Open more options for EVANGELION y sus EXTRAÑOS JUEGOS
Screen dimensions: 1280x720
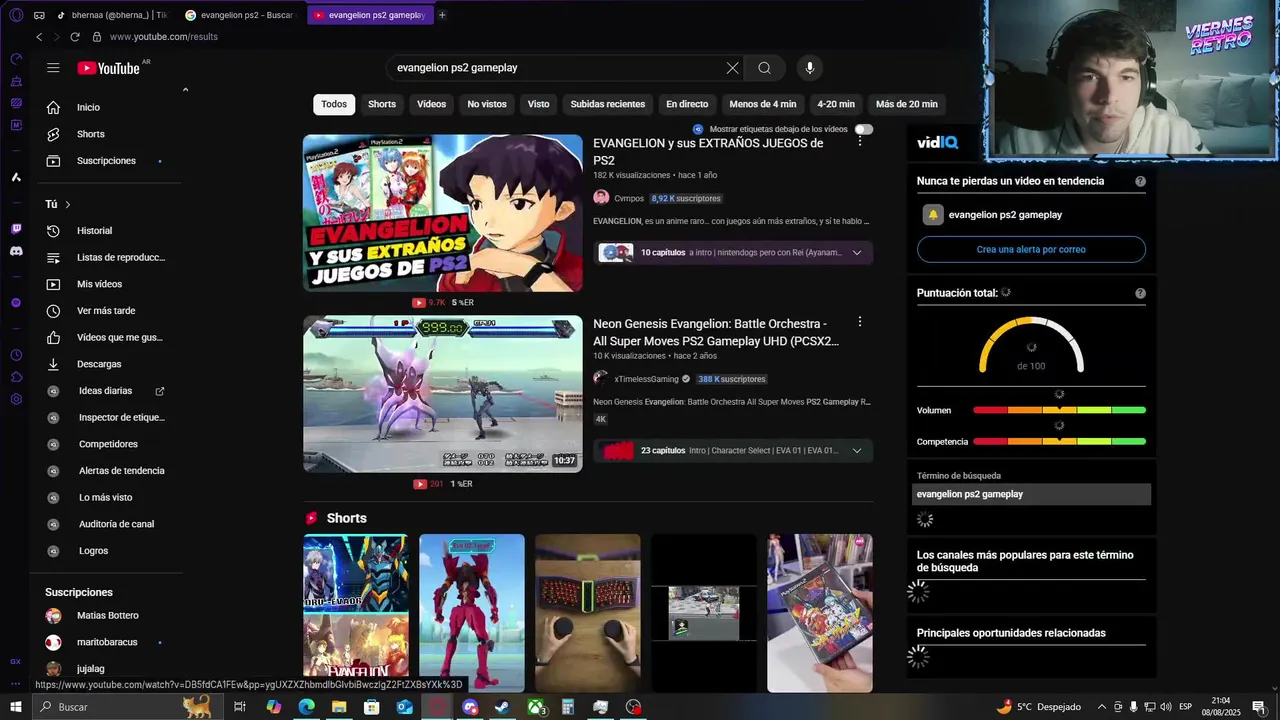point(859,142)
